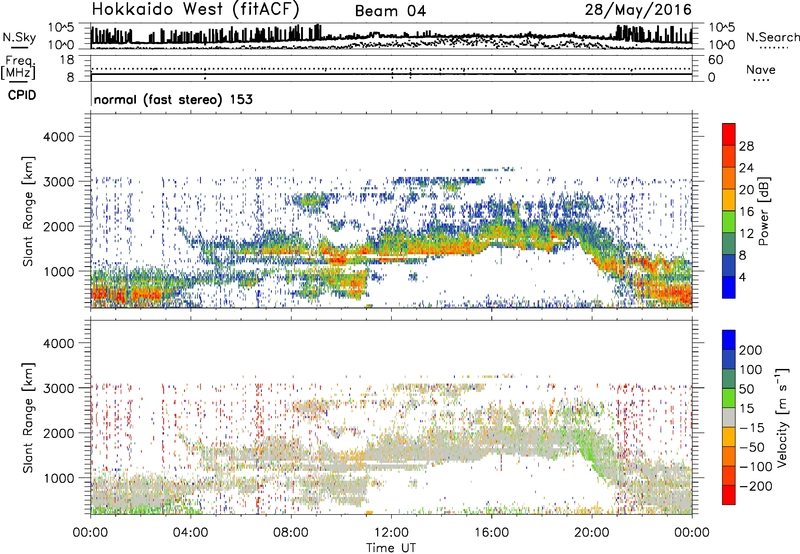
Task: Click the "20" tick on the Power scale
Action: 746,190
